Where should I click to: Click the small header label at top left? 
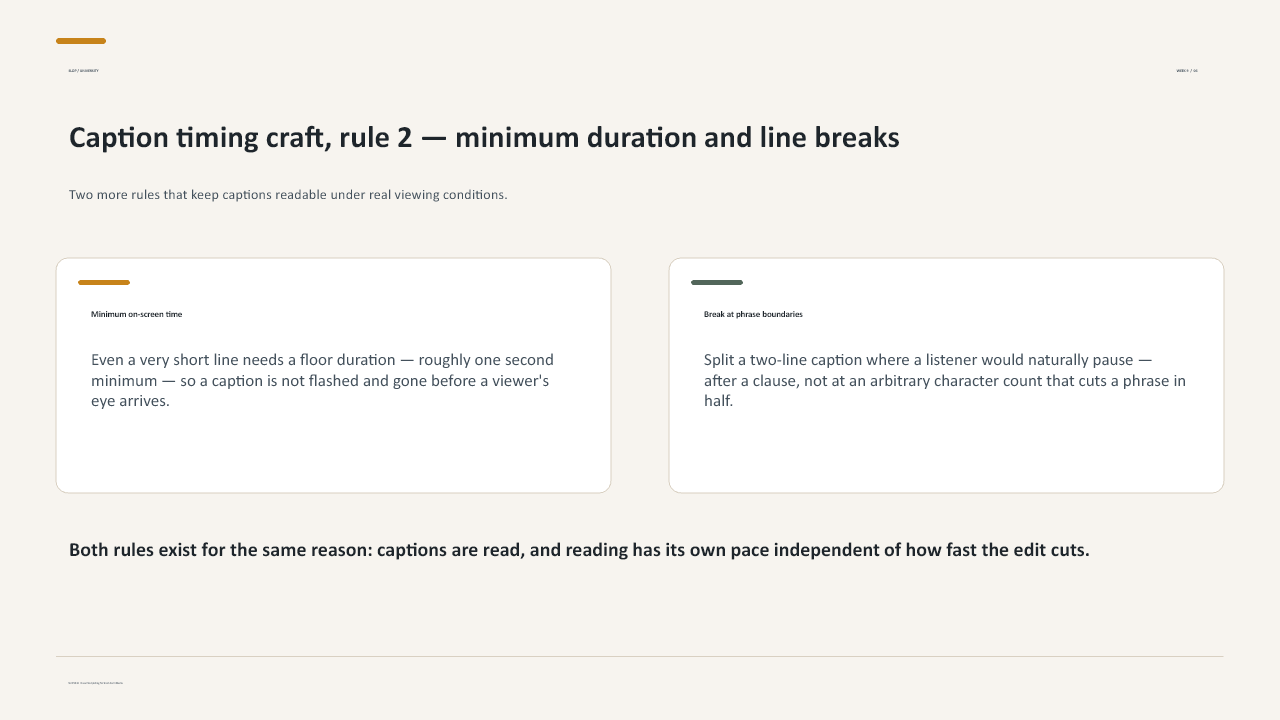tap(83, 71)
